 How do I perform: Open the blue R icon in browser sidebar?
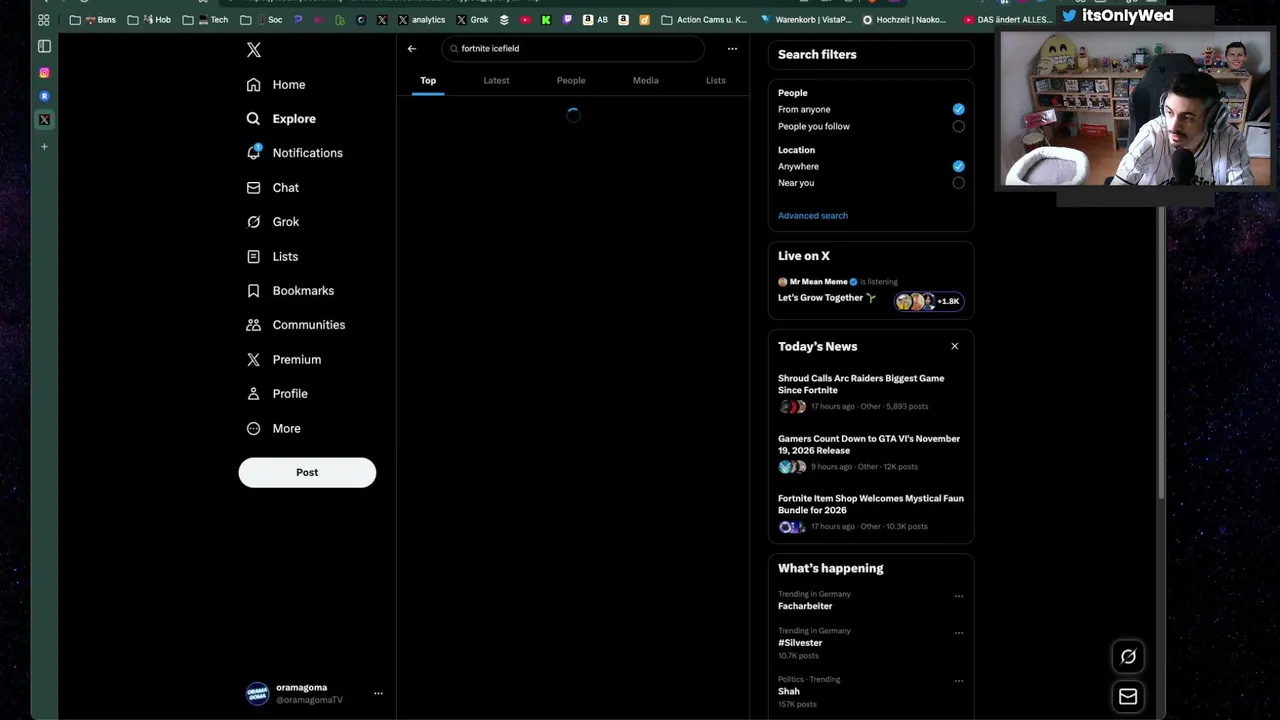coord(44,96)
